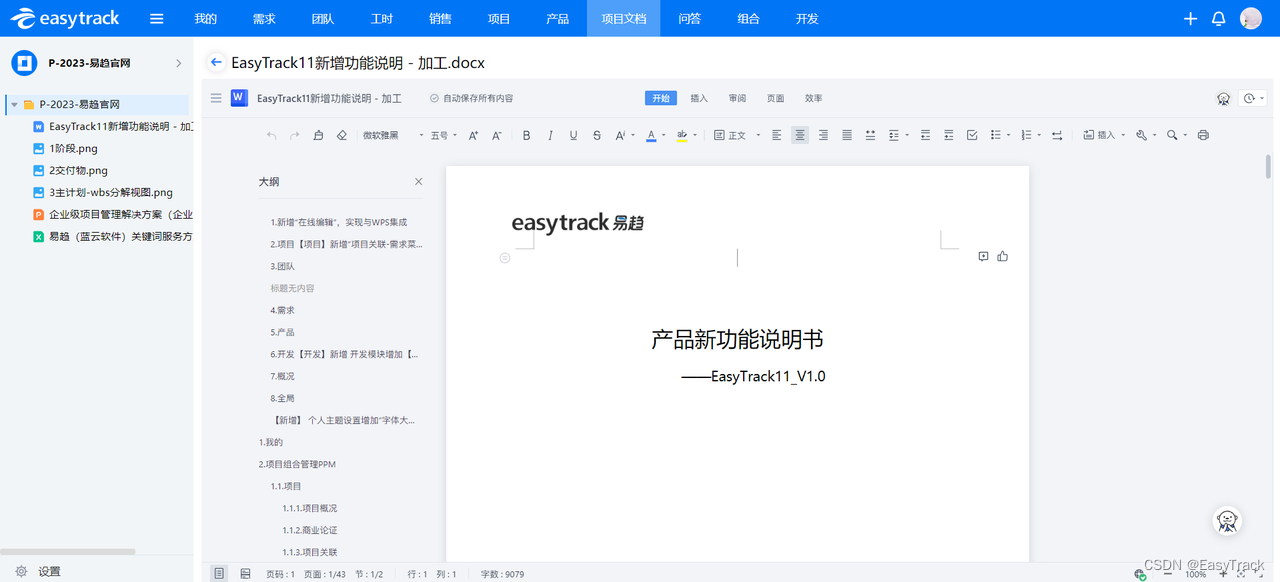Click the text direction icon after numbering
Screen dimensions: 1280x582
[1057, 135]
